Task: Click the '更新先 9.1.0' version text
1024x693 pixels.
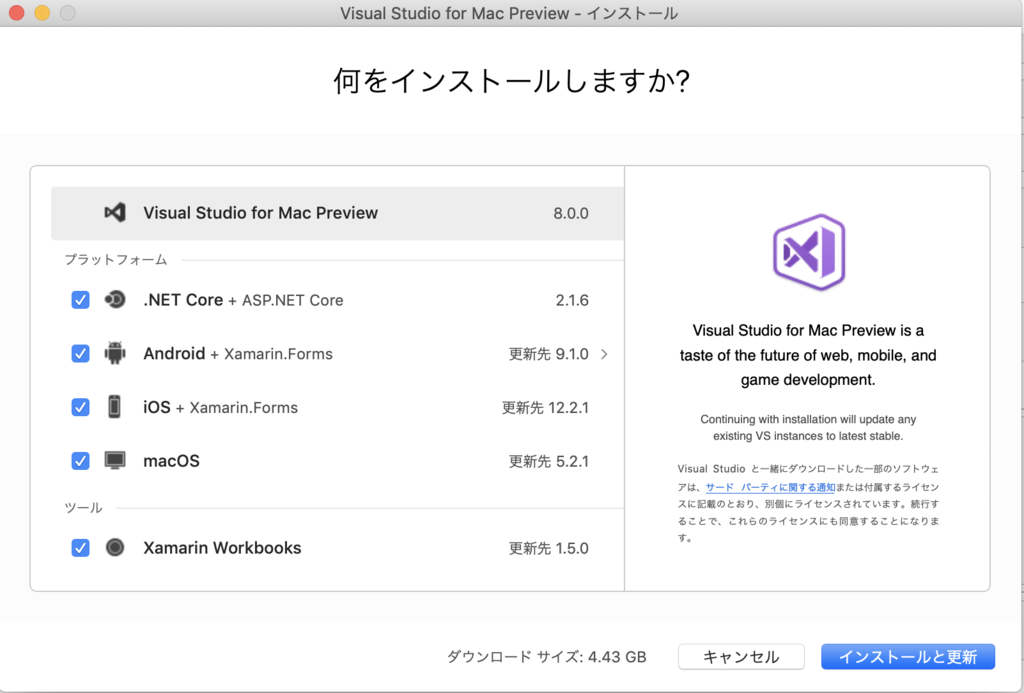Action: pos(549,354)
